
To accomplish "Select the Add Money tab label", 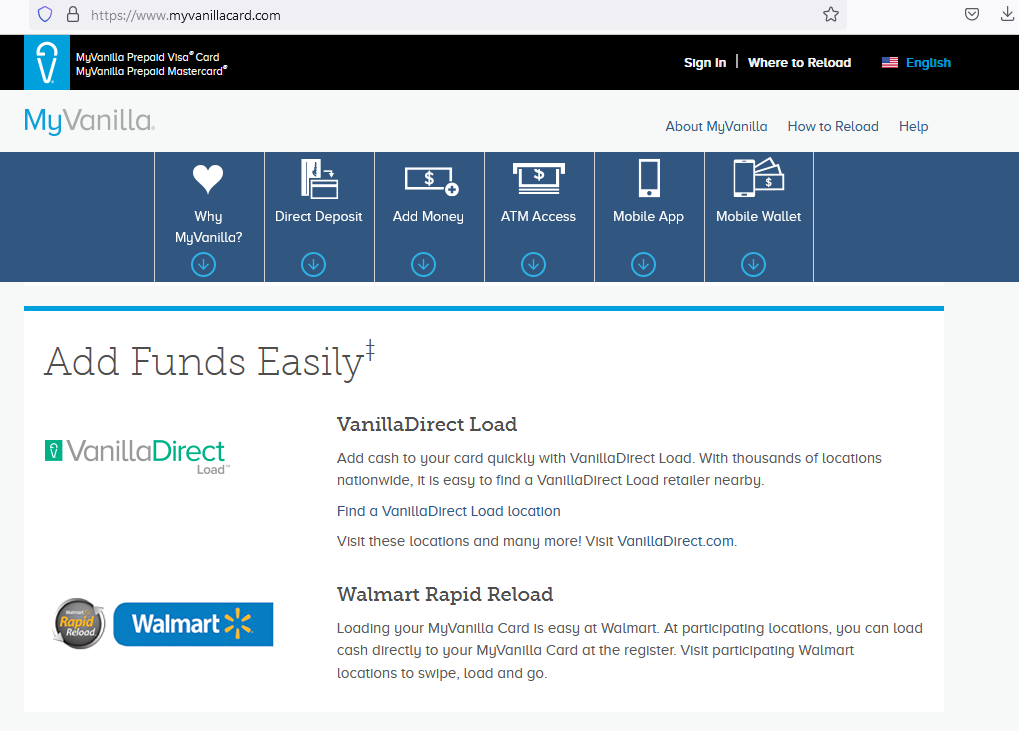I will [428, 216].
